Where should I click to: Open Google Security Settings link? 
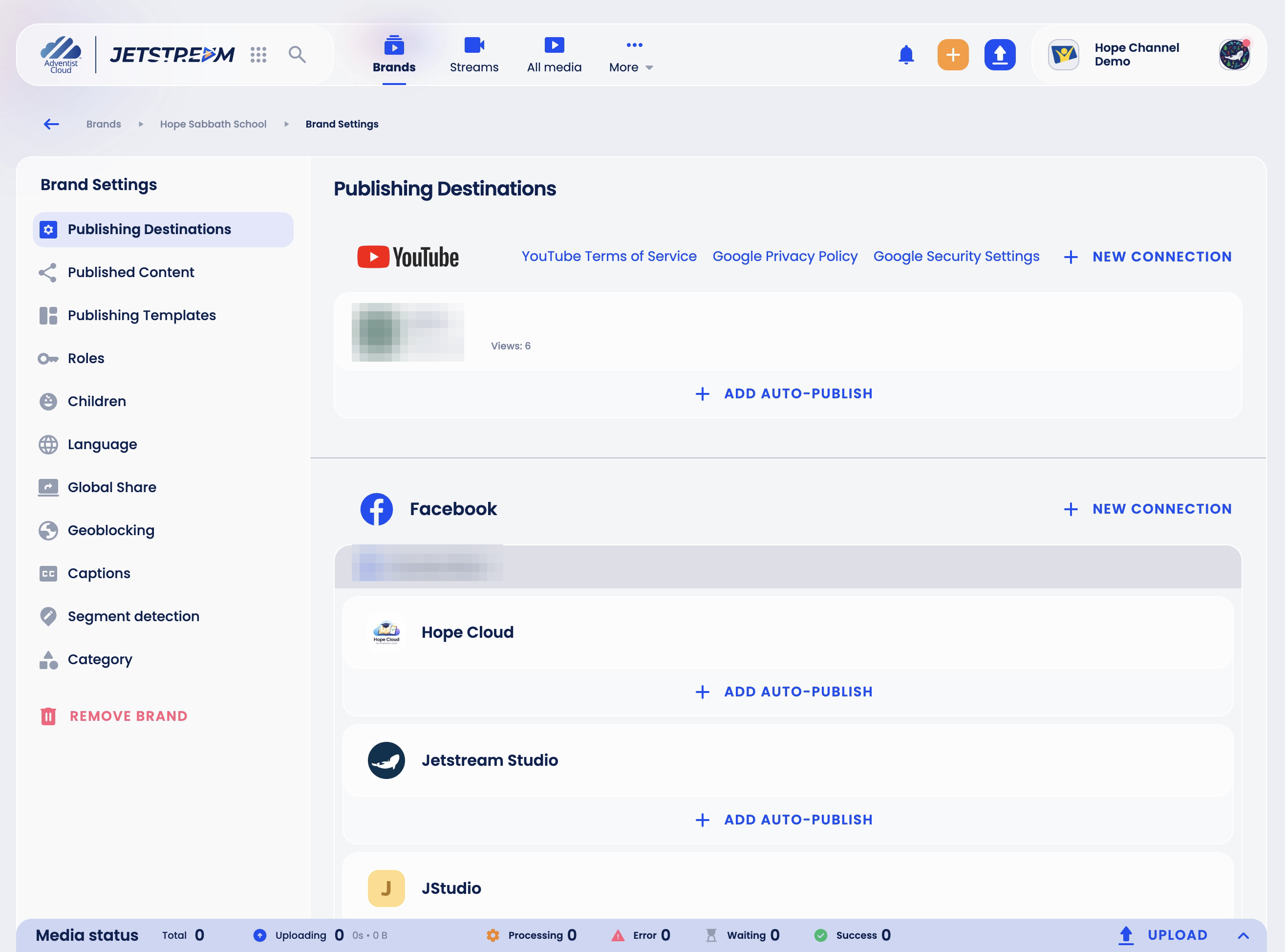click(x=956, y=257)
